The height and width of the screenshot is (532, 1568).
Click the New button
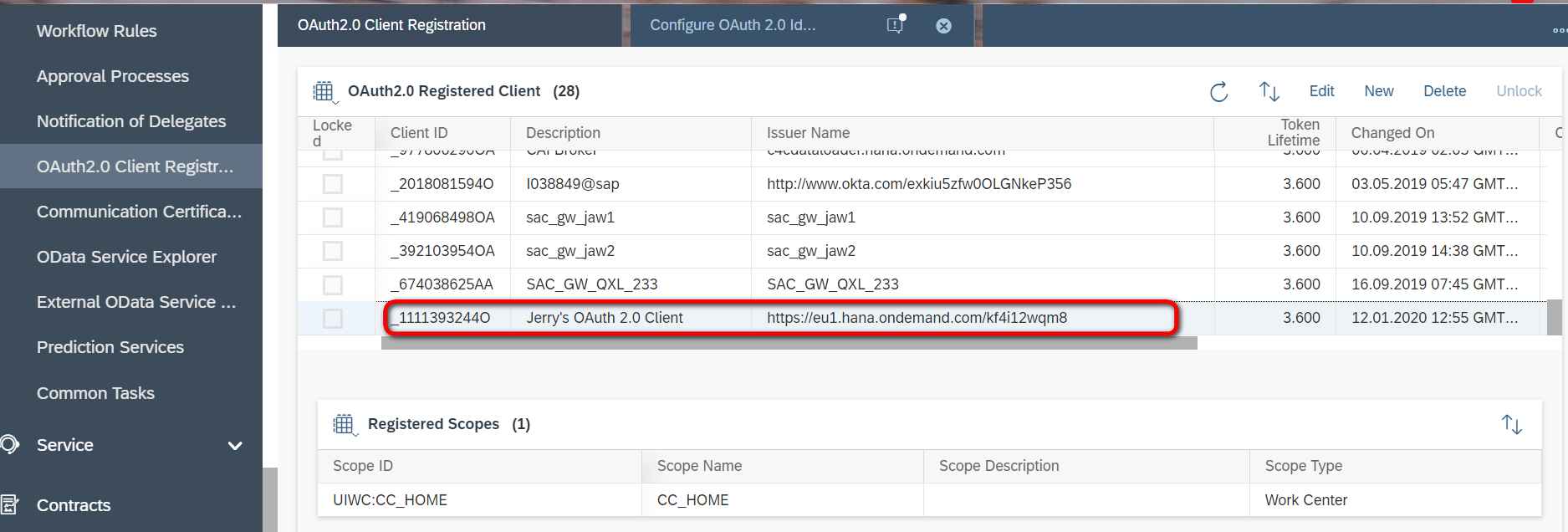pyautogui.click(x=1379, y=91)
